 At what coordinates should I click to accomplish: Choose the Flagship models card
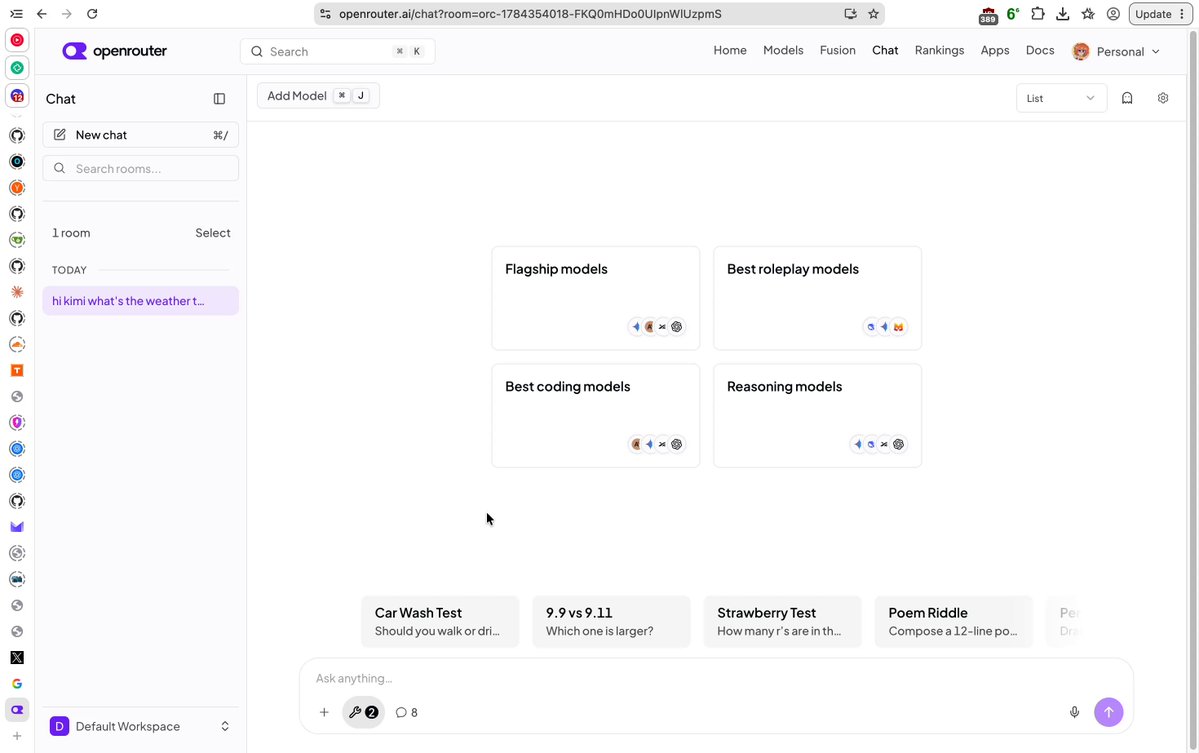point(596,298)
